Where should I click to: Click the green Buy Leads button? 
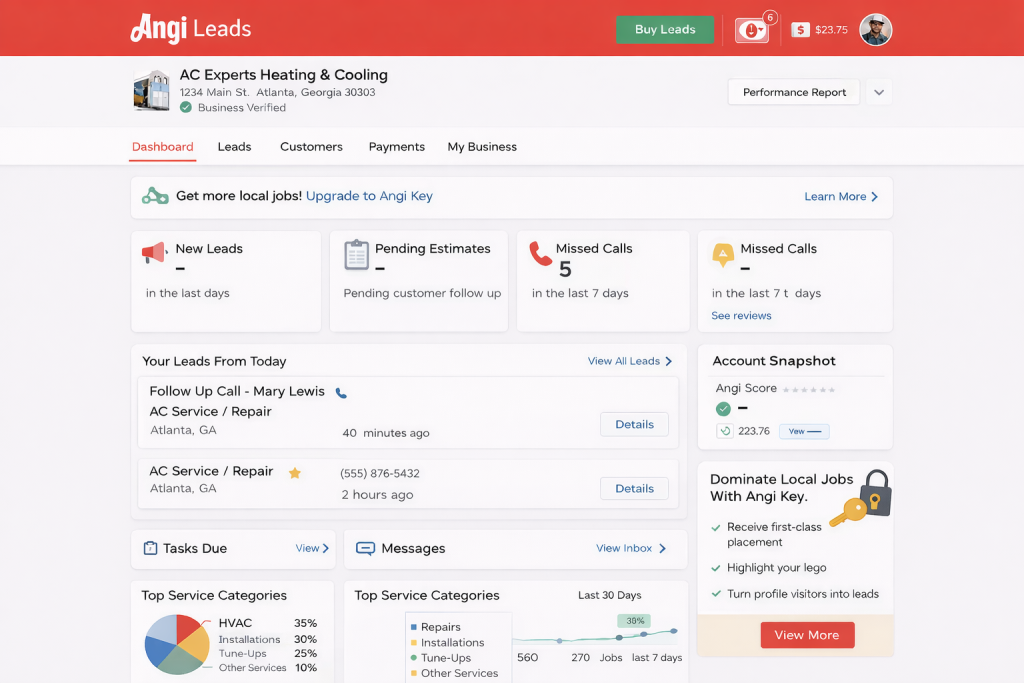coord(665,29)
